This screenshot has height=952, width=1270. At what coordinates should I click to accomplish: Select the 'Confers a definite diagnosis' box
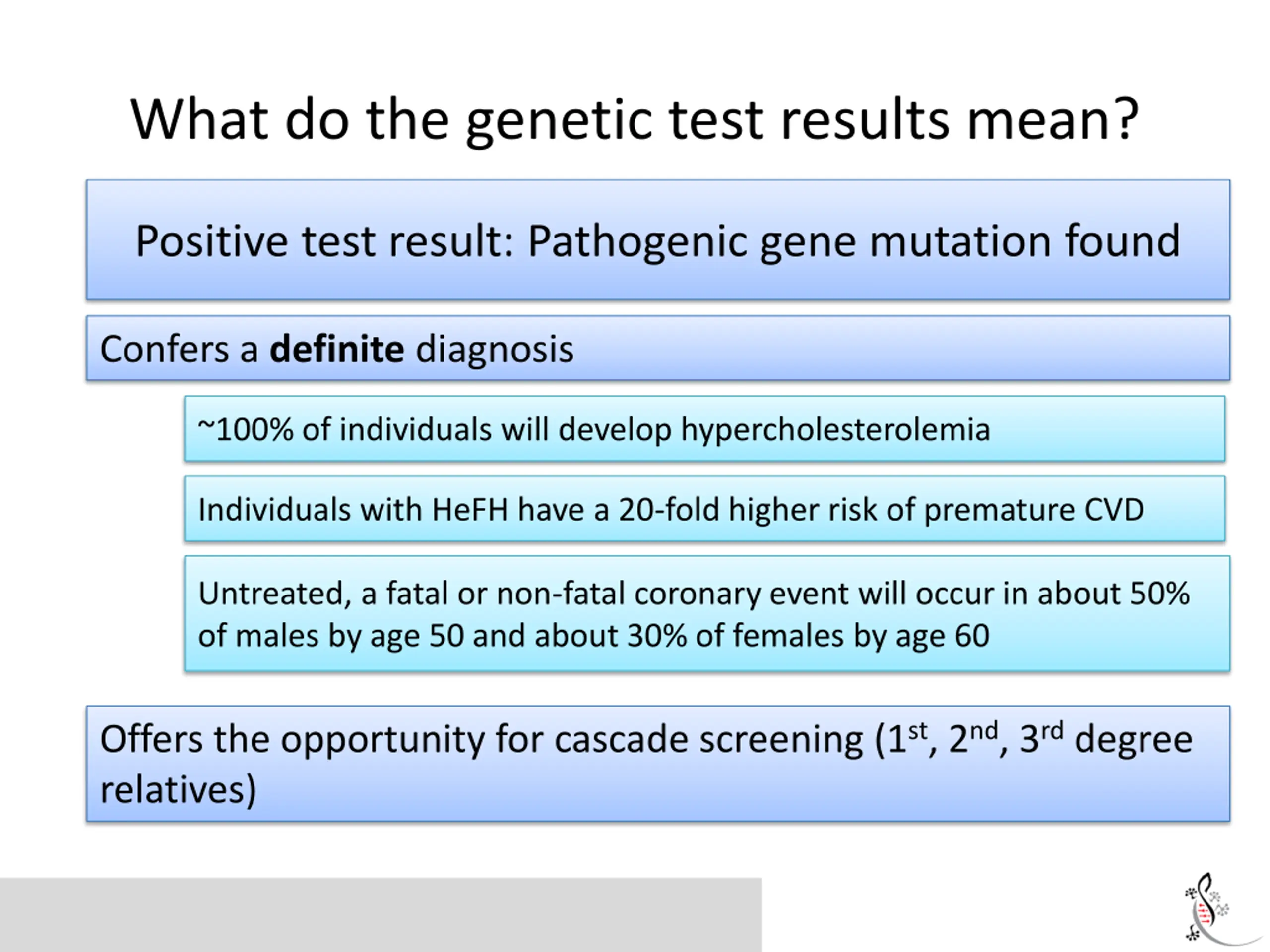(658, 348)
